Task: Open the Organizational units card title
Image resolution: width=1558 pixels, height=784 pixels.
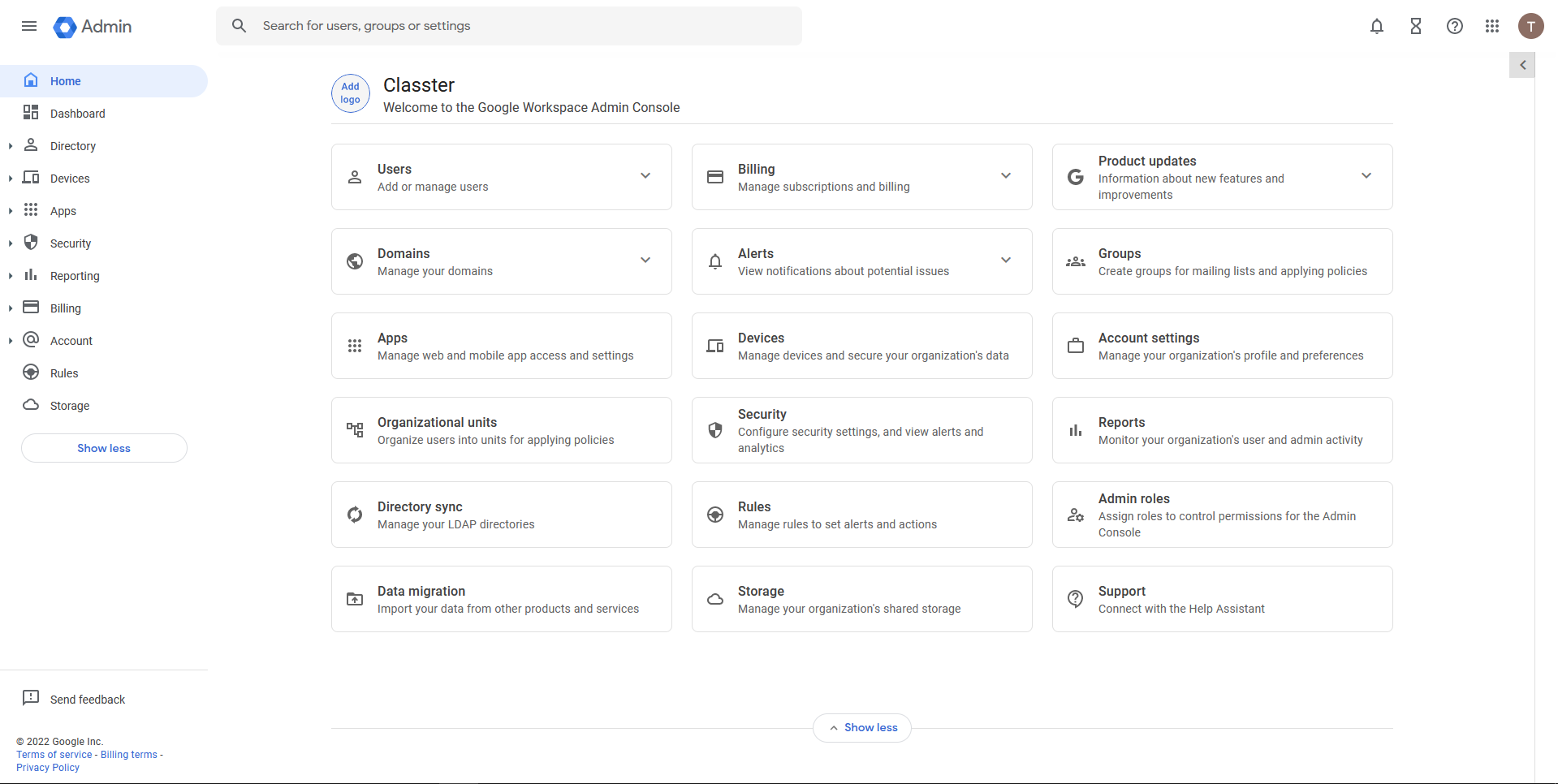Action: pos(437,423)
